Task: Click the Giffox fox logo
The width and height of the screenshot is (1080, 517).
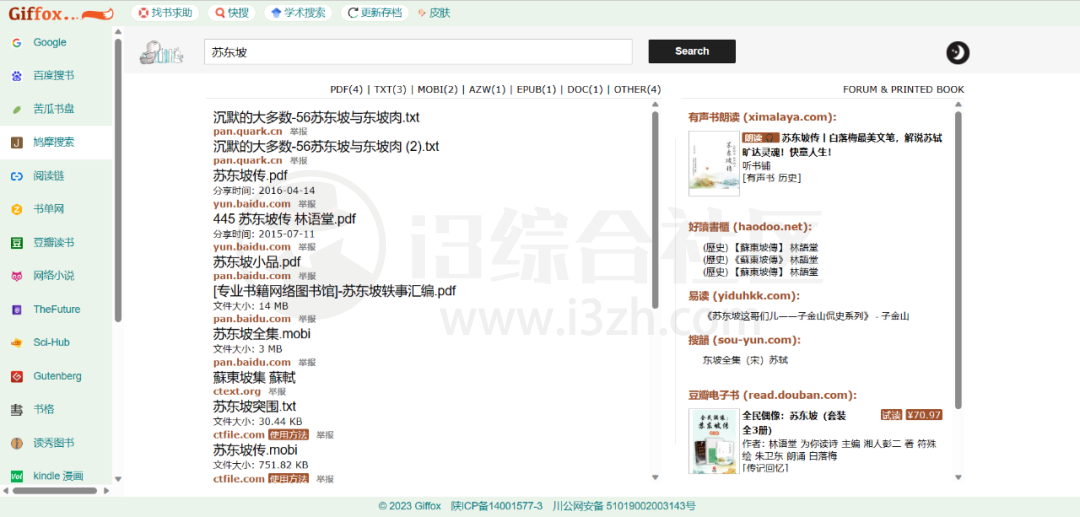Action: tap(61, 13)
